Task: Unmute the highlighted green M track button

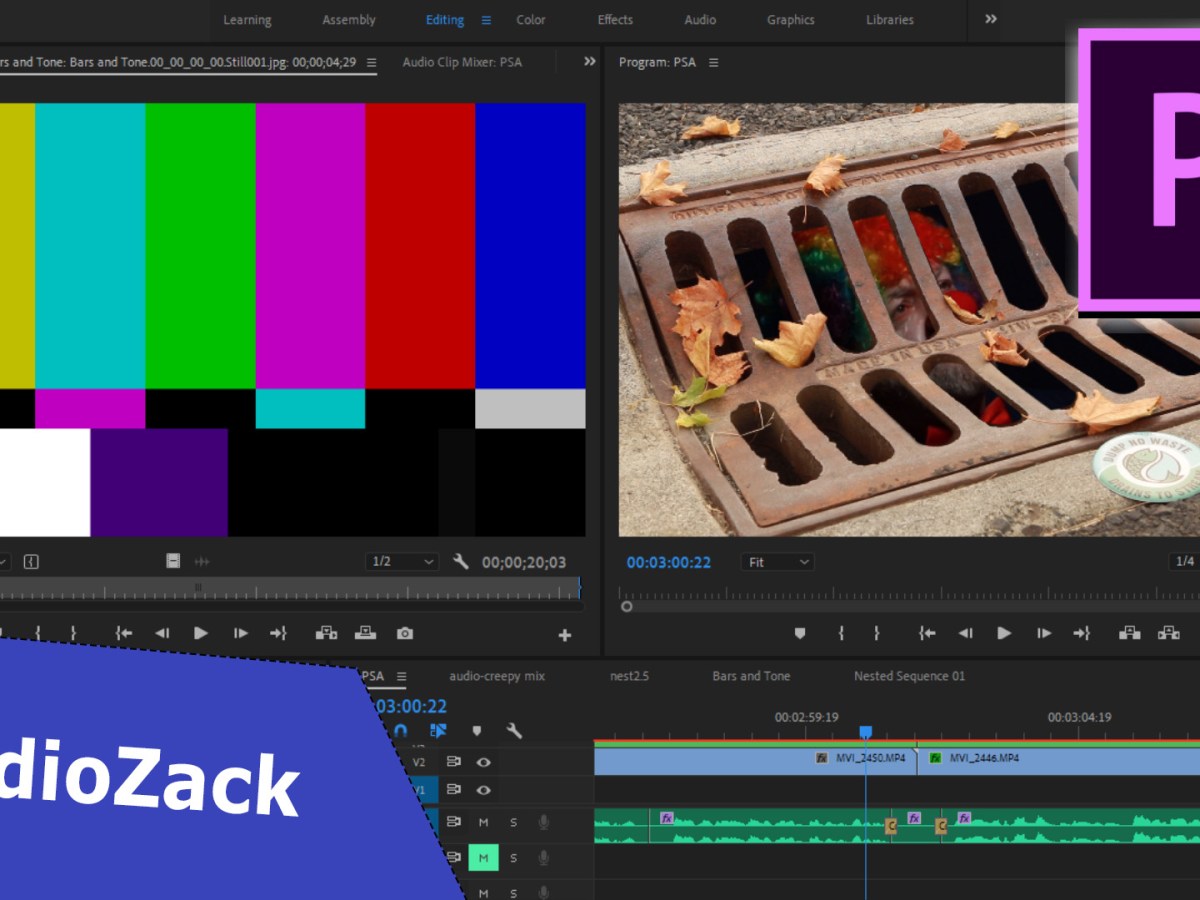Action: 483,858
